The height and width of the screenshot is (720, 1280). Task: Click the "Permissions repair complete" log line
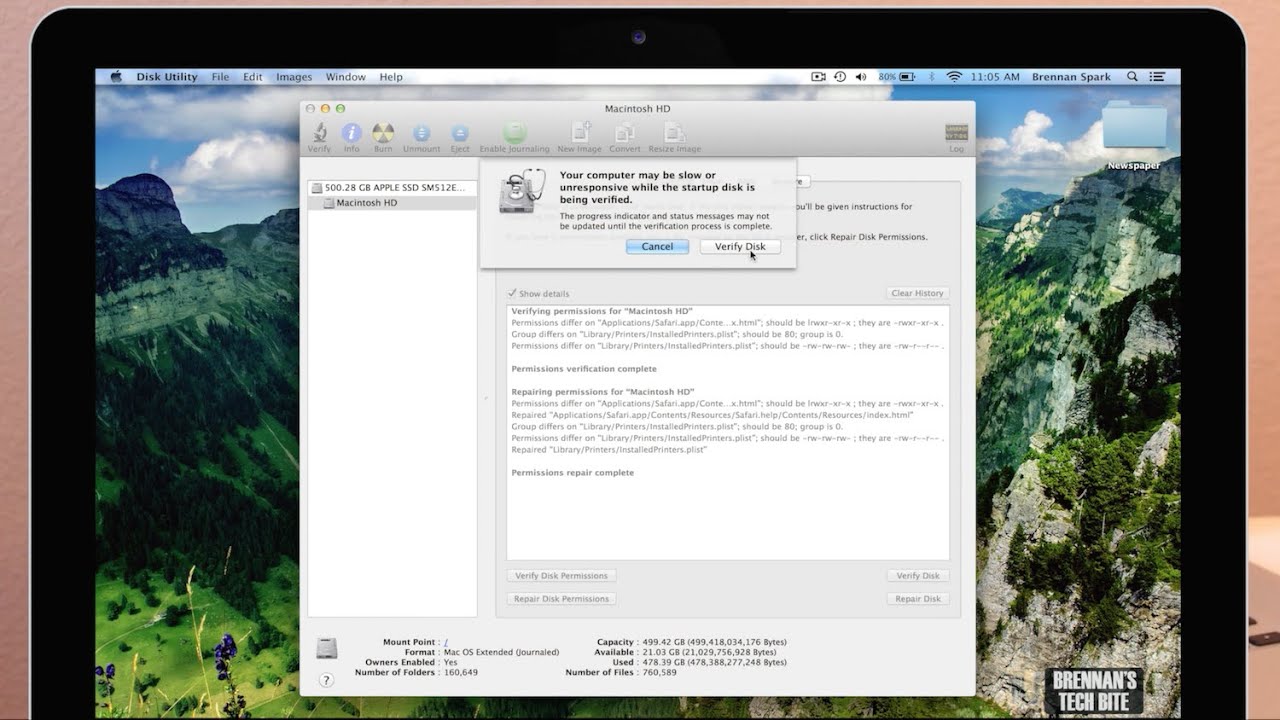click(572, 473)
